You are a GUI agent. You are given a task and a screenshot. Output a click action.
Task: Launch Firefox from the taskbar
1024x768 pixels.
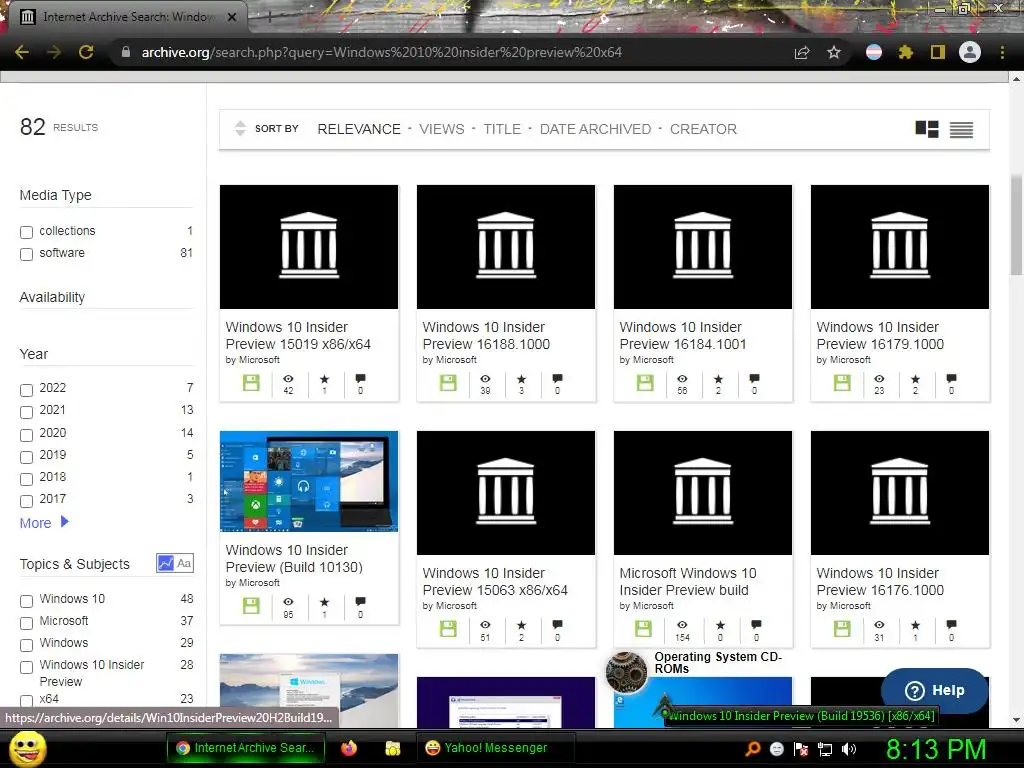point(349,748)
